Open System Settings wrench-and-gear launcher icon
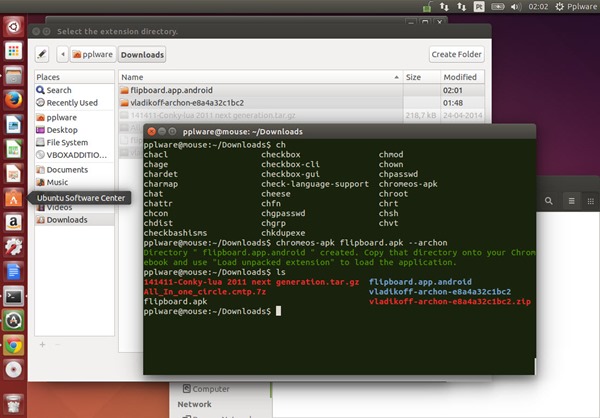The image size is (600, 418). 13,247
